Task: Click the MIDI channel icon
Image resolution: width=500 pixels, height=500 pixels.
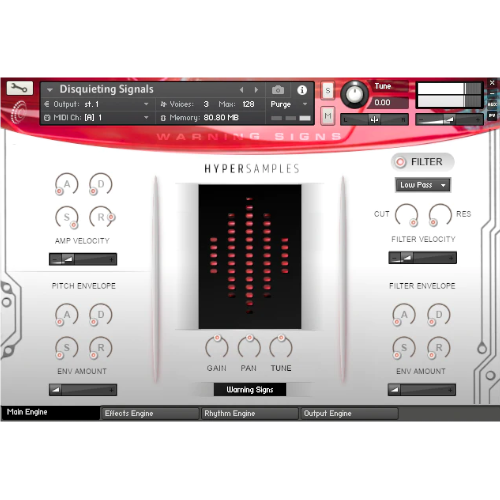Action: click(47, 118)
